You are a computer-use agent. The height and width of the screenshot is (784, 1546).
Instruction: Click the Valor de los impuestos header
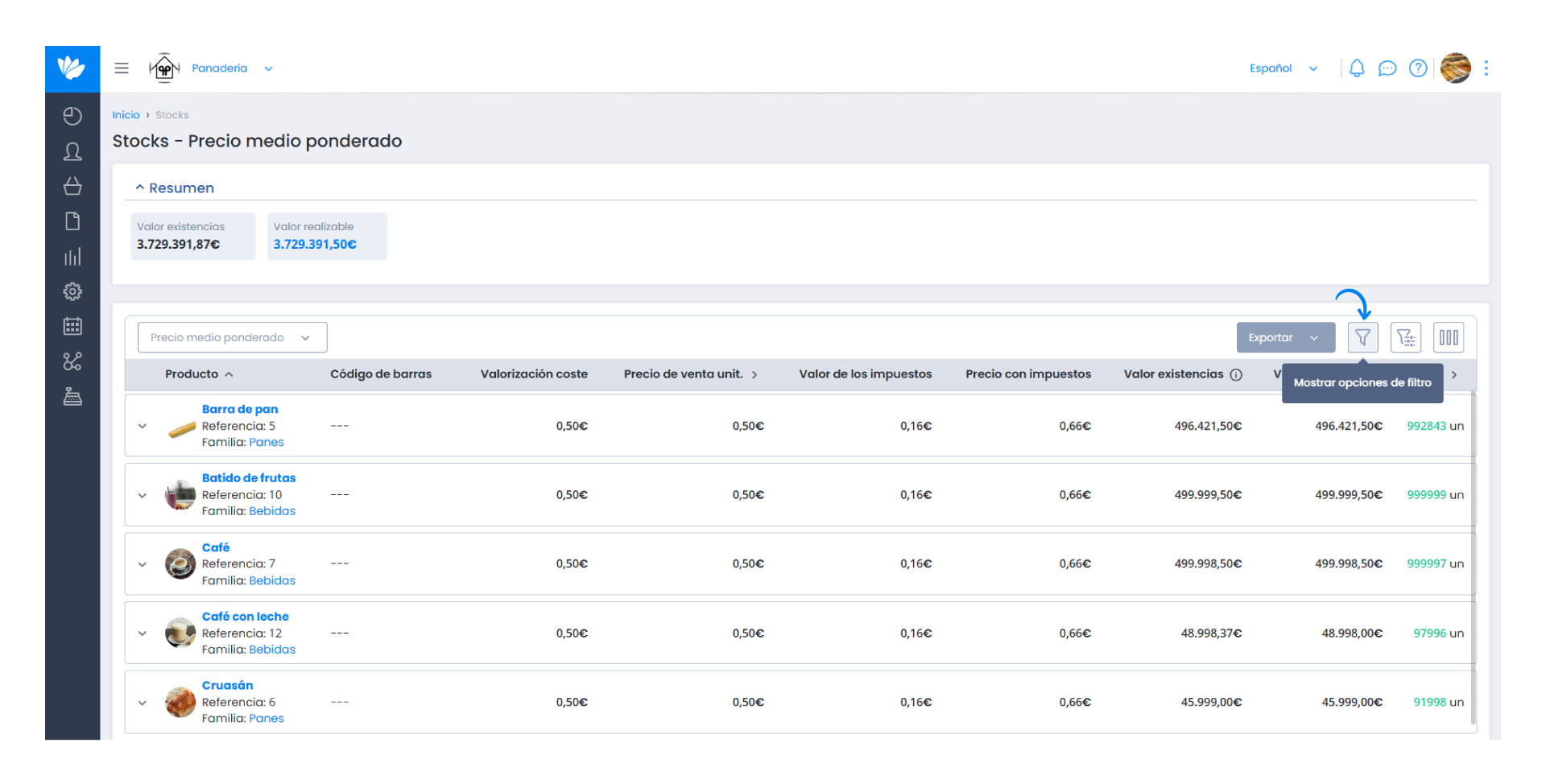click(865, 374)
